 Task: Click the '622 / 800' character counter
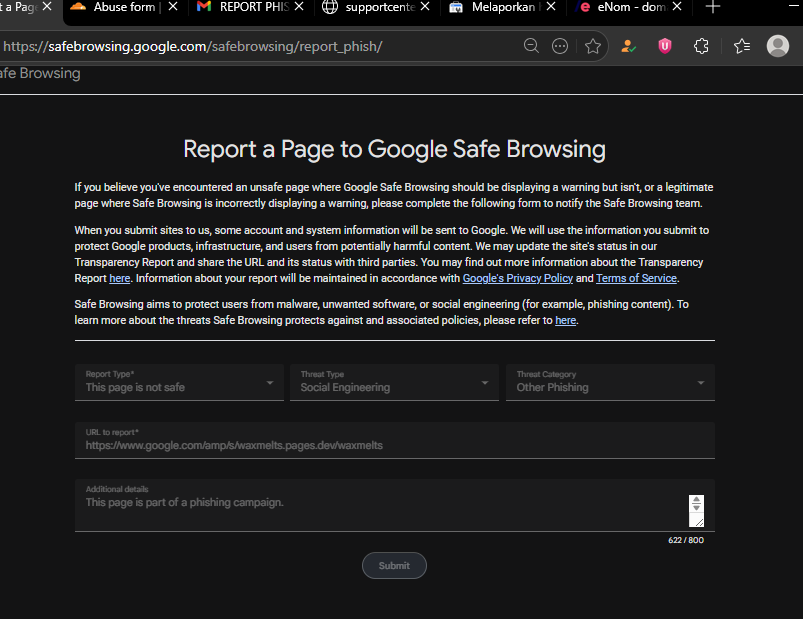coord(686,540)
